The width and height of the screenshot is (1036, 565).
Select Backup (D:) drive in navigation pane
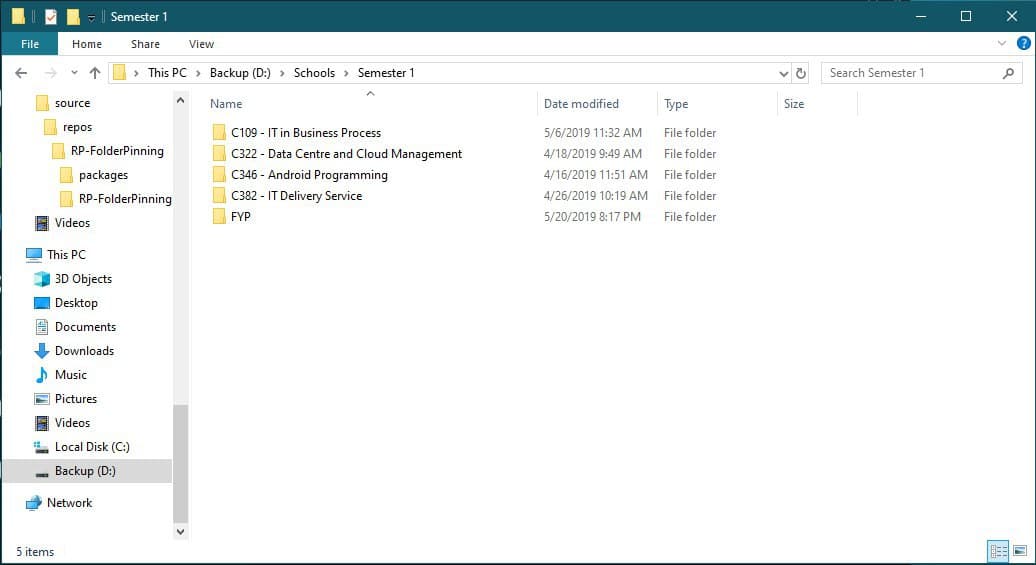point(87,471)
